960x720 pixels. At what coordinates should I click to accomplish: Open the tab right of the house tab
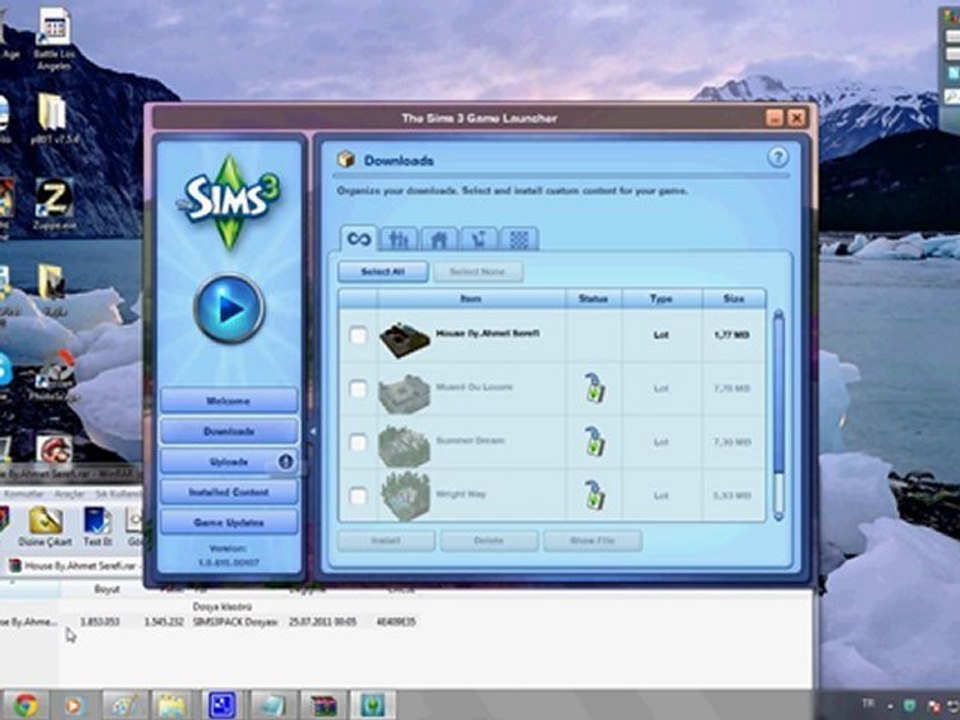tap(479, 239)
